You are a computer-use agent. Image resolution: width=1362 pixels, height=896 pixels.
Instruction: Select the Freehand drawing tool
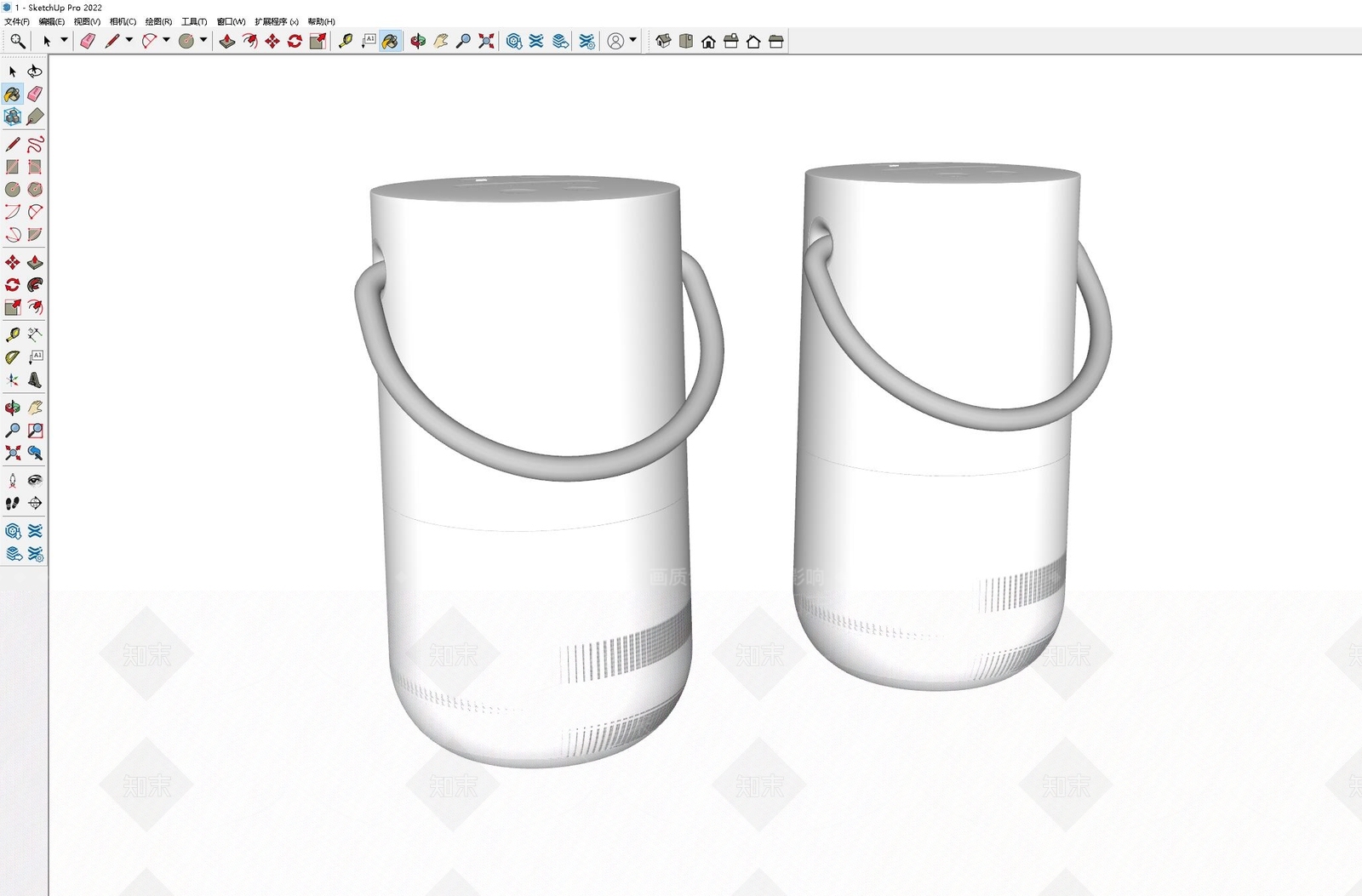click(x=35, y=145)
